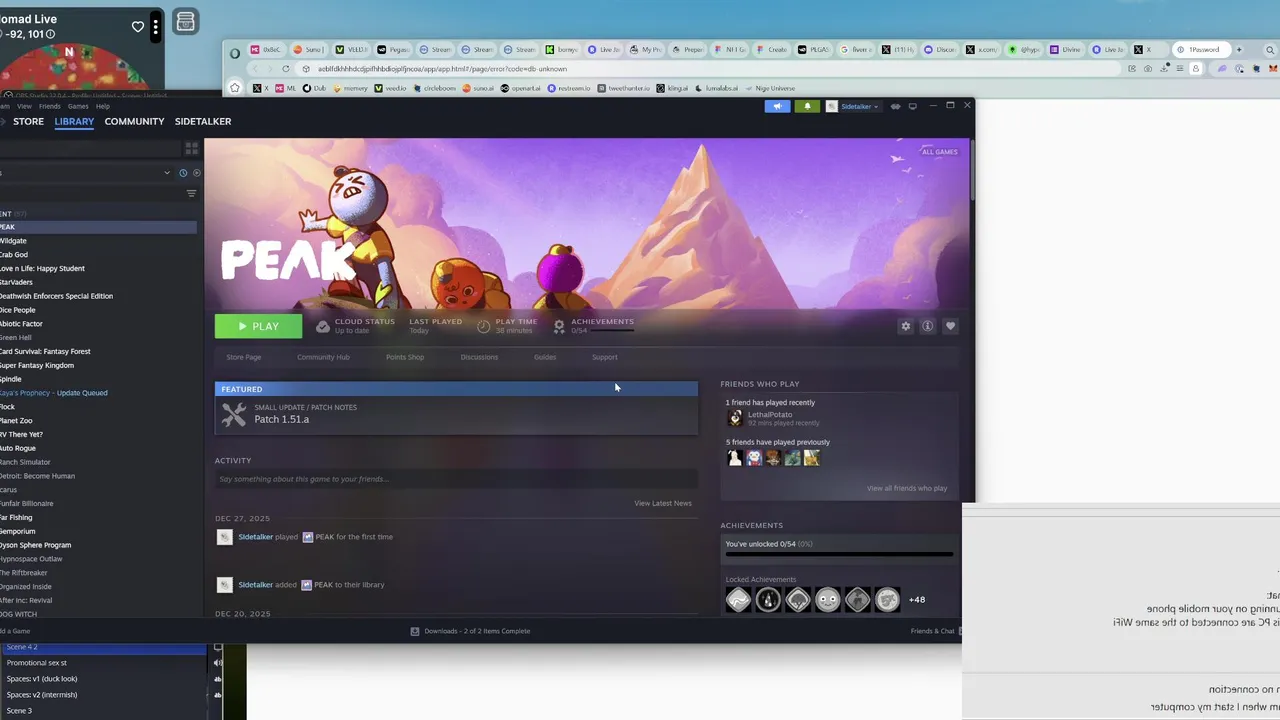Open the green Steam notifications bell
Image resolution: width=1280 pixels, height=720 pixels.
(x=807, y=106)
